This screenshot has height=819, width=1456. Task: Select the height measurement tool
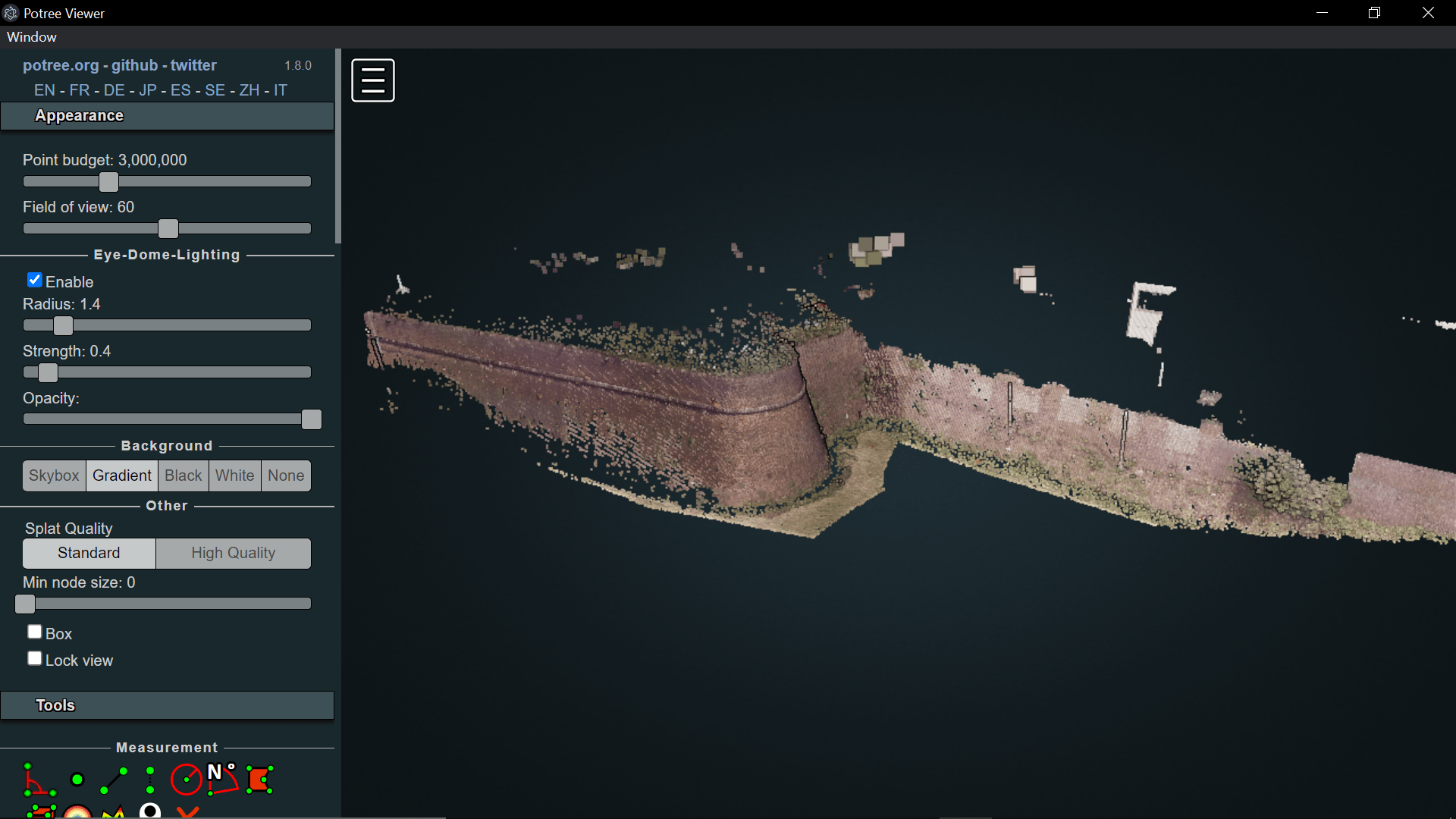tap(150, 780)
